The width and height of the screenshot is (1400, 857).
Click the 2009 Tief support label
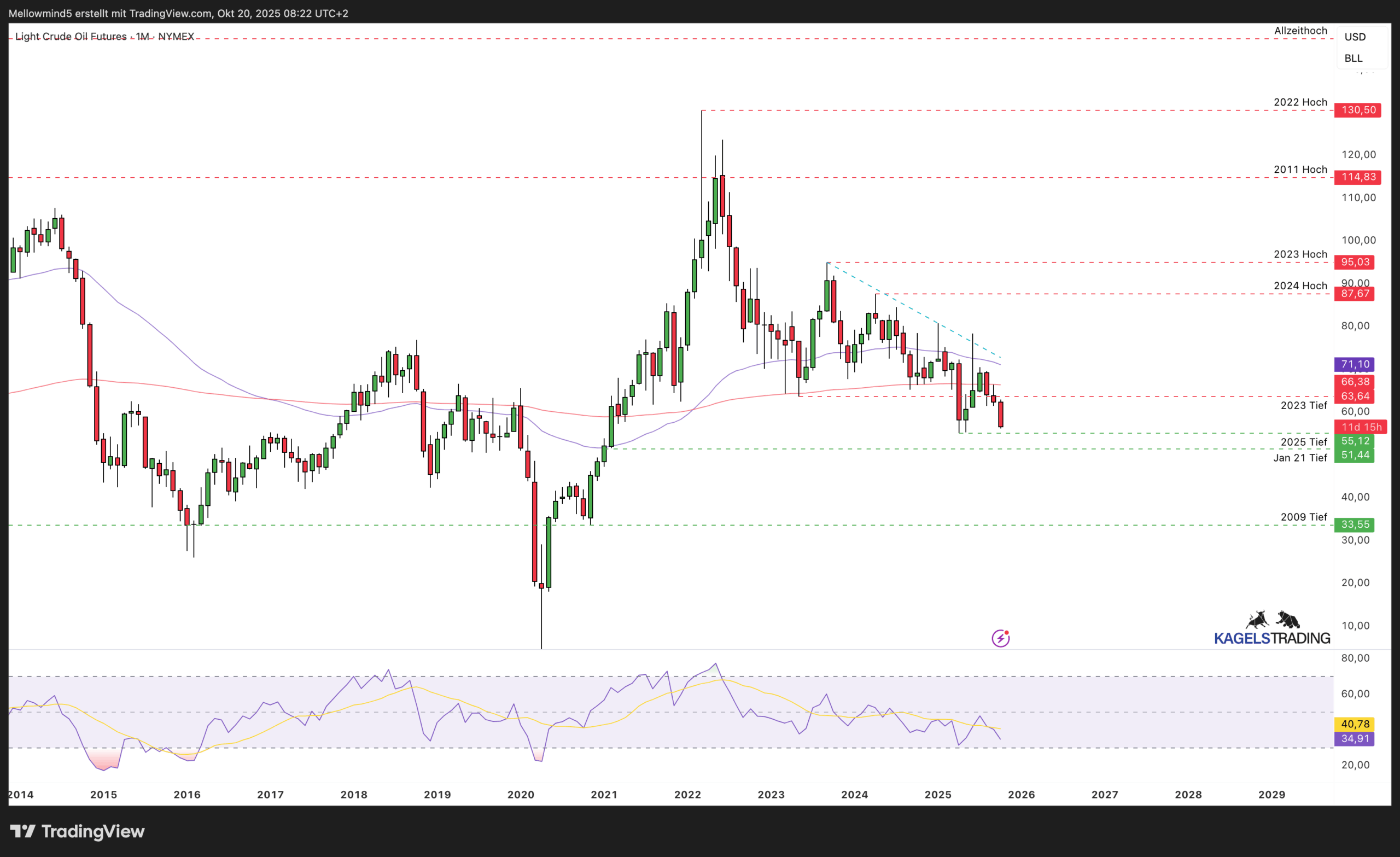point(1303,517)
